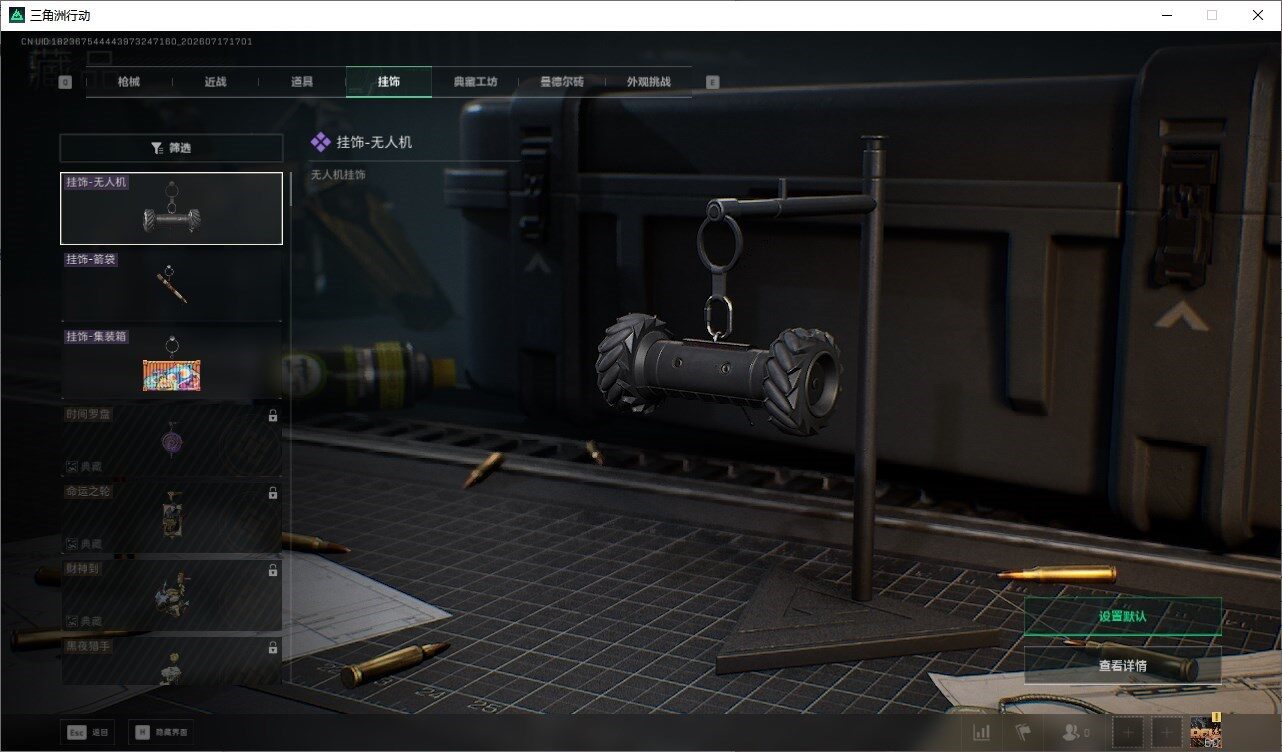The height and width of the screenshot is (752, 1282).
Task: Click the charm list scrollbar
Action: (x=291, y=188)
